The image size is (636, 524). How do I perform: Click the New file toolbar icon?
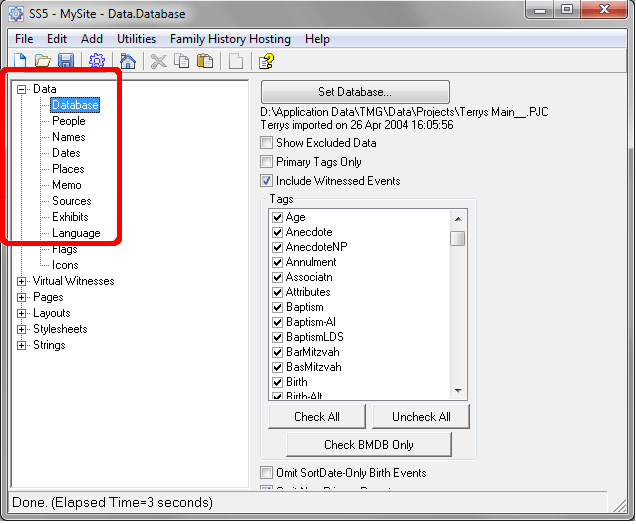pyautogui.click(x=20, y=61)
